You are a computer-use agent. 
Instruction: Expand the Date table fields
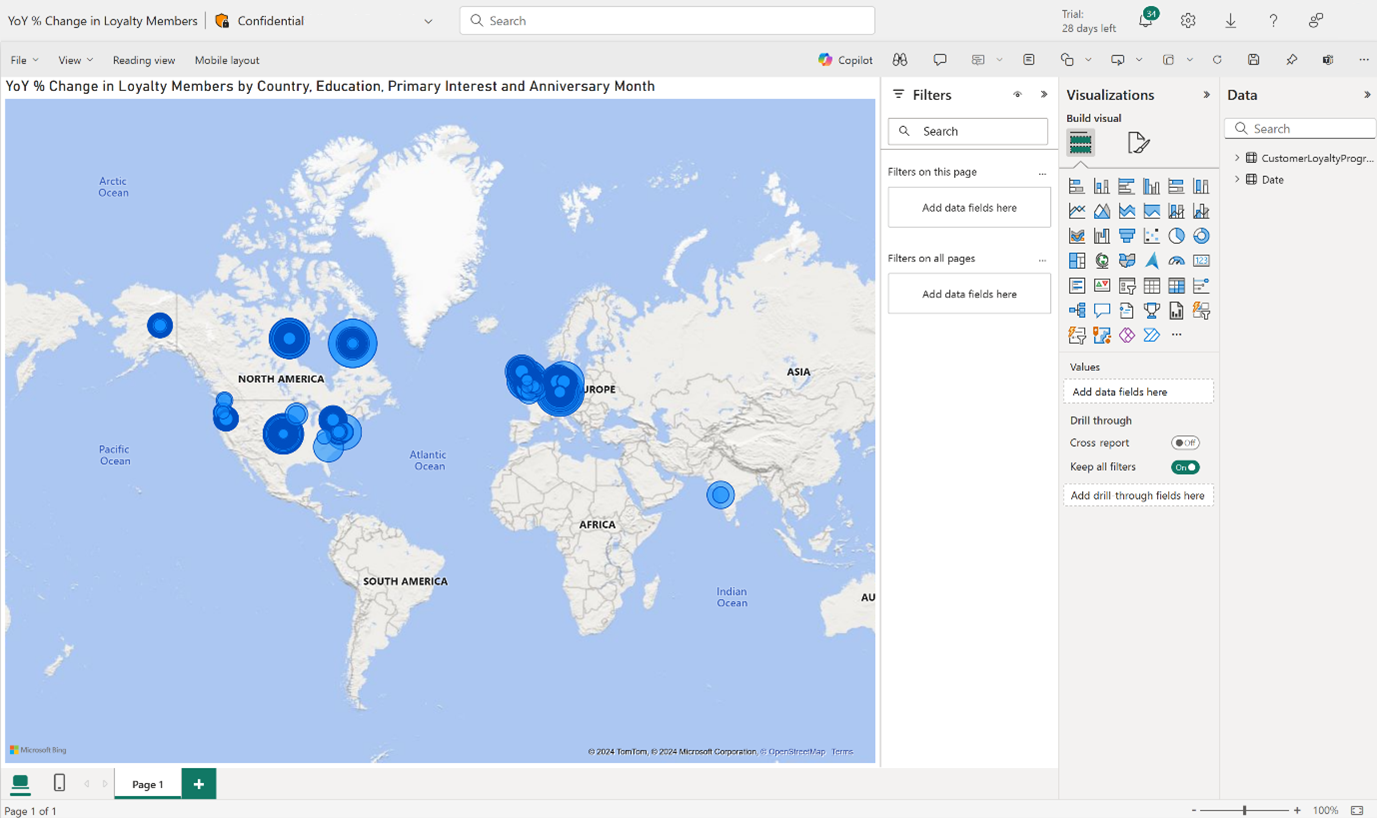[x=1237, y=180]
